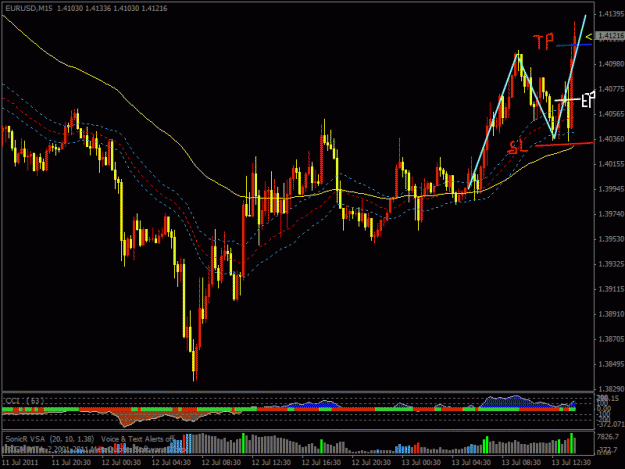Click price axis label 1.39325
625x469 pixels.
point(611,264)
